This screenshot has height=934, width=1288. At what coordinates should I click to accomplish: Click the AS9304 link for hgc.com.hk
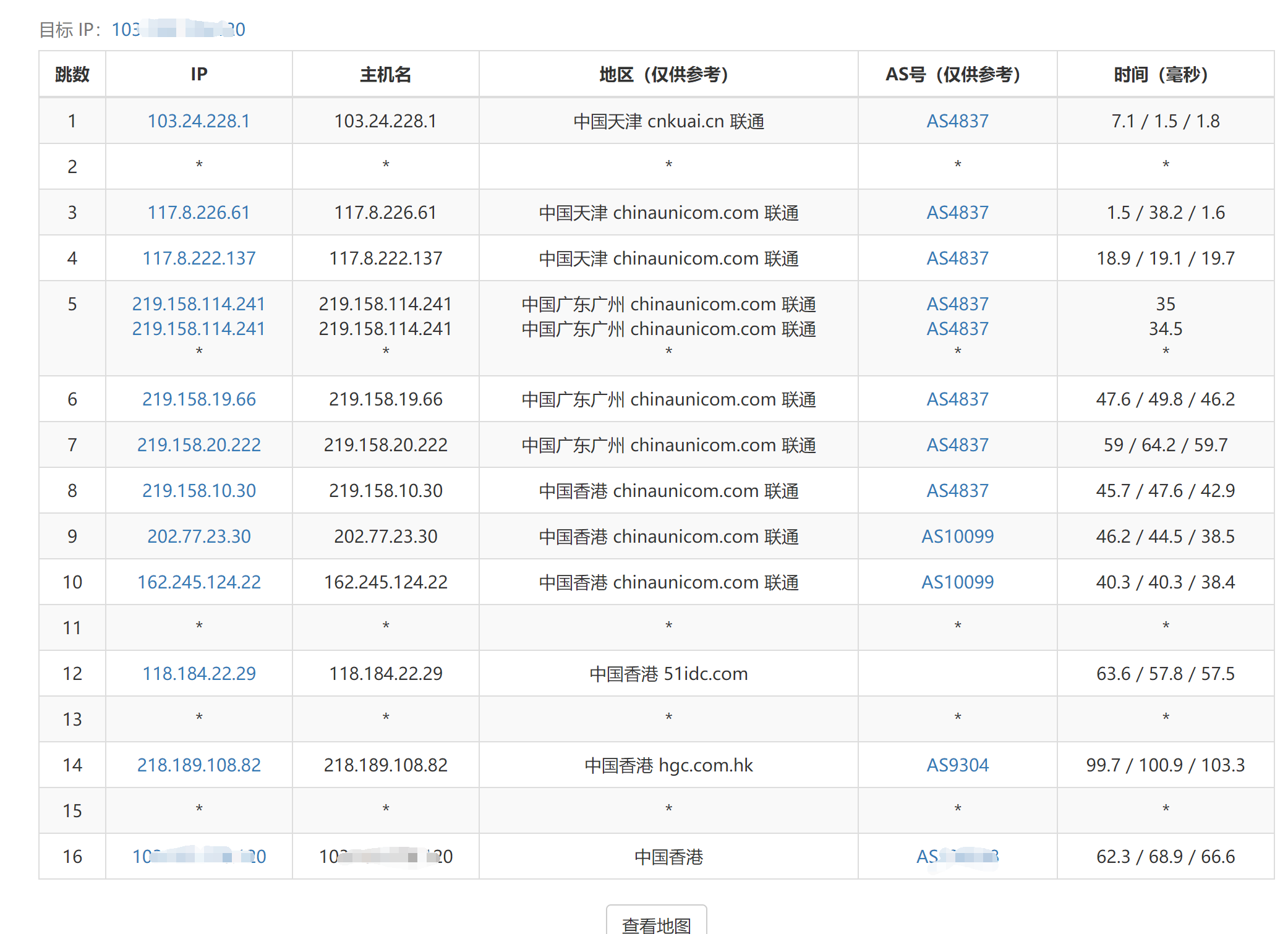(x=957, y=765)
